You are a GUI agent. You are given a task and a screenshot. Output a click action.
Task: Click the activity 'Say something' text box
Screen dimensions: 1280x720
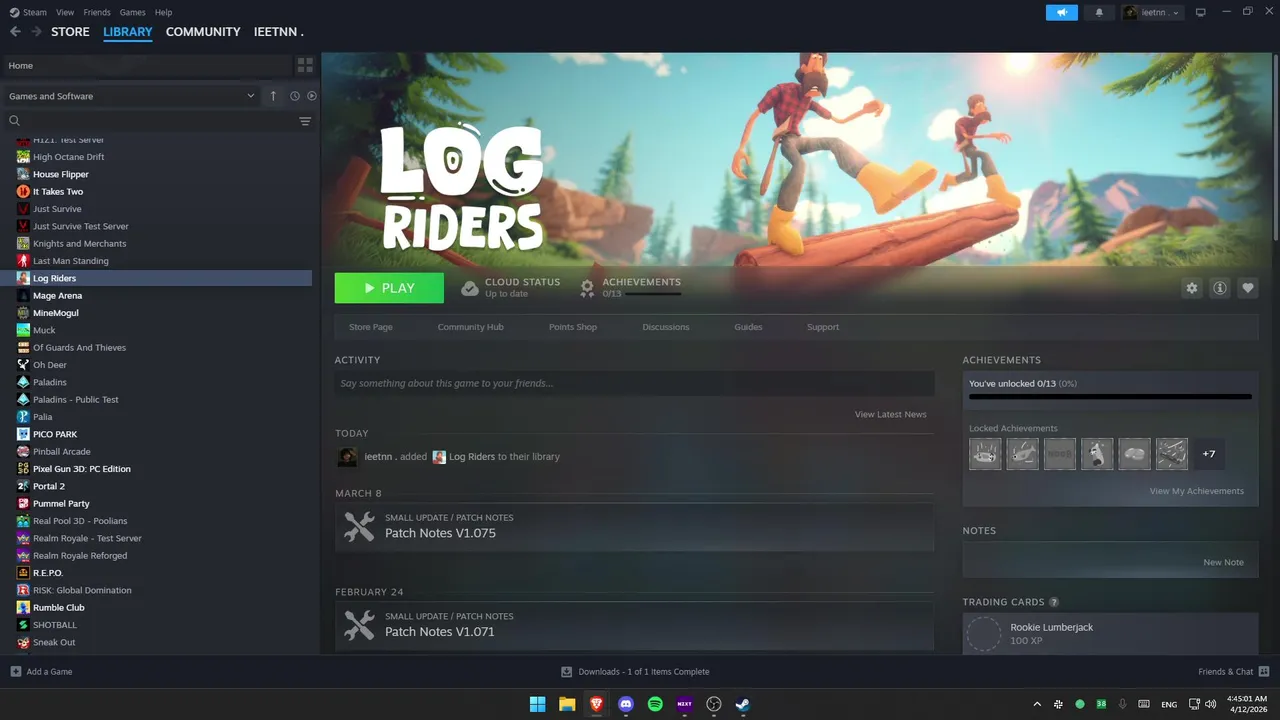(634, 383)
